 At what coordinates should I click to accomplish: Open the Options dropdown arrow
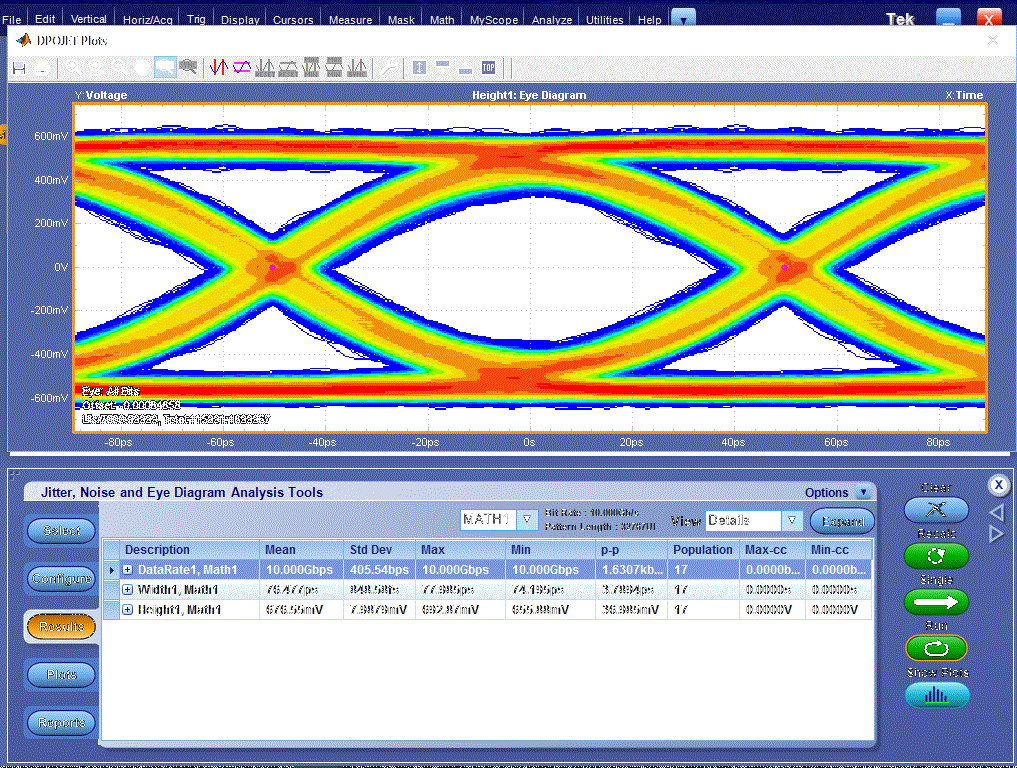click(863, 492)
